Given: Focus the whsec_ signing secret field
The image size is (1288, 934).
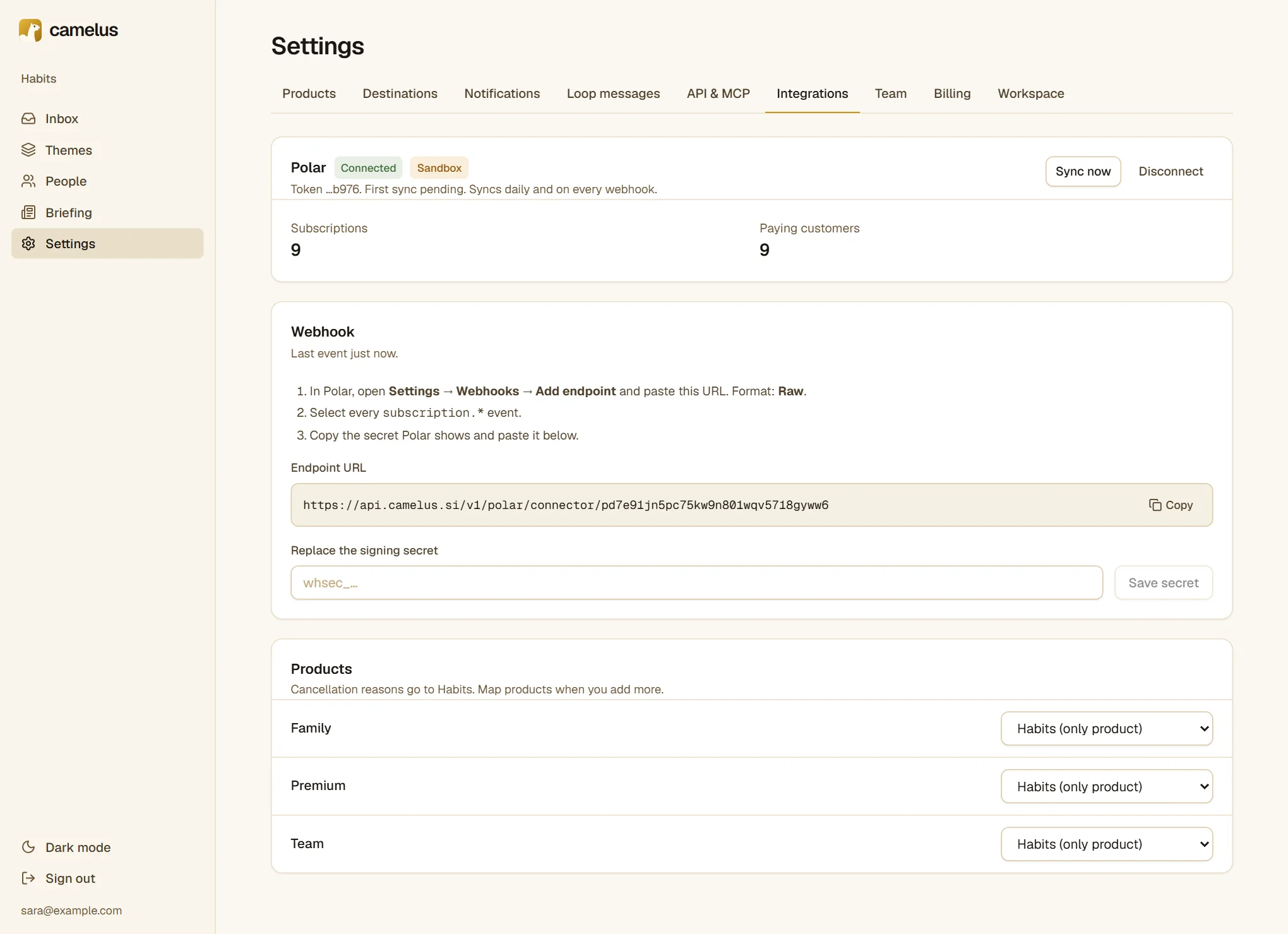Looking at the screenshot, I should [696, 583].
